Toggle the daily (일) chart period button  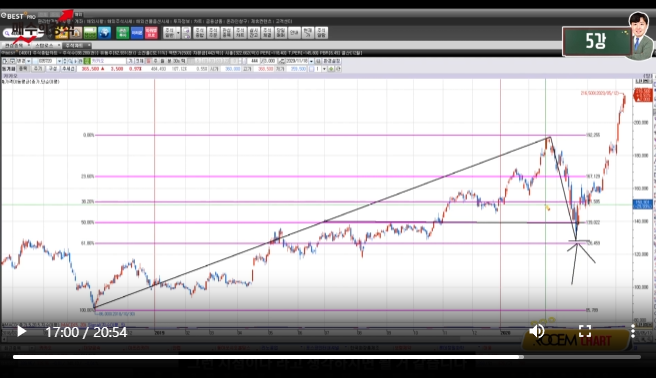(149, 61)
